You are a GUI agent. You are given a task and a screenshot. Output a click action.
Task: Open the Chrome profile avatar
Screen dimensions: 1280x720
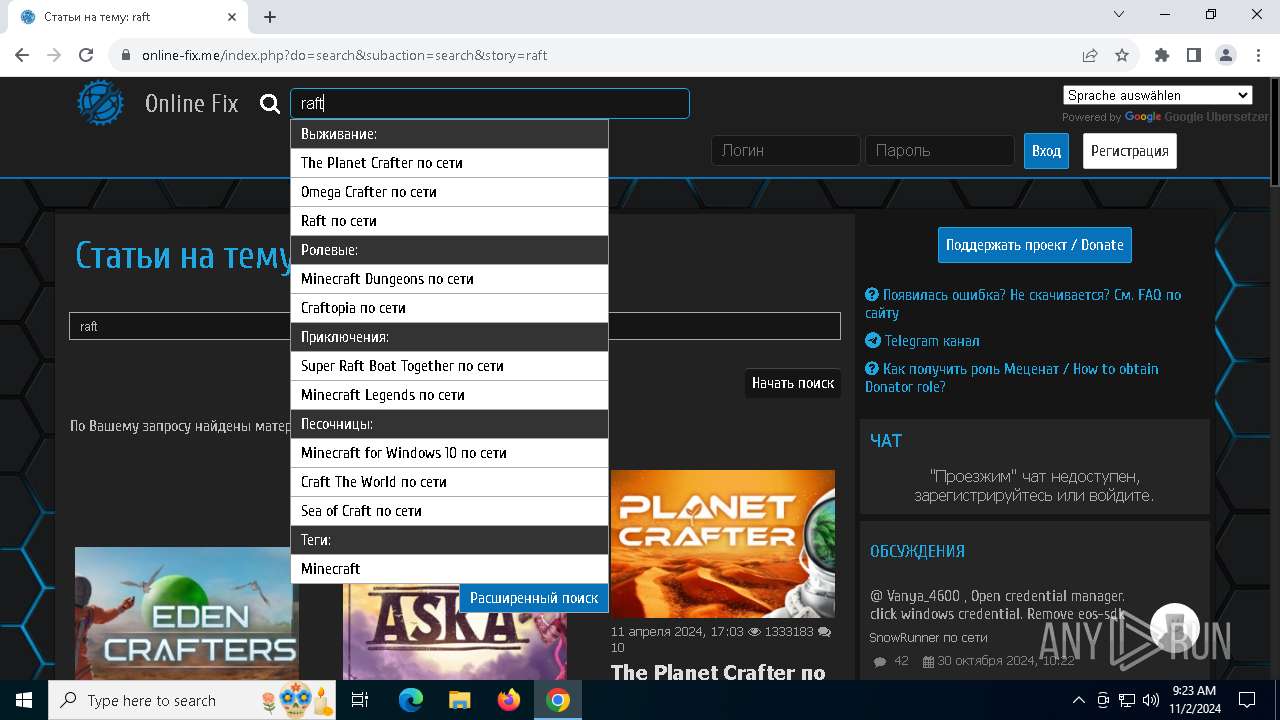coord(1226,55)
